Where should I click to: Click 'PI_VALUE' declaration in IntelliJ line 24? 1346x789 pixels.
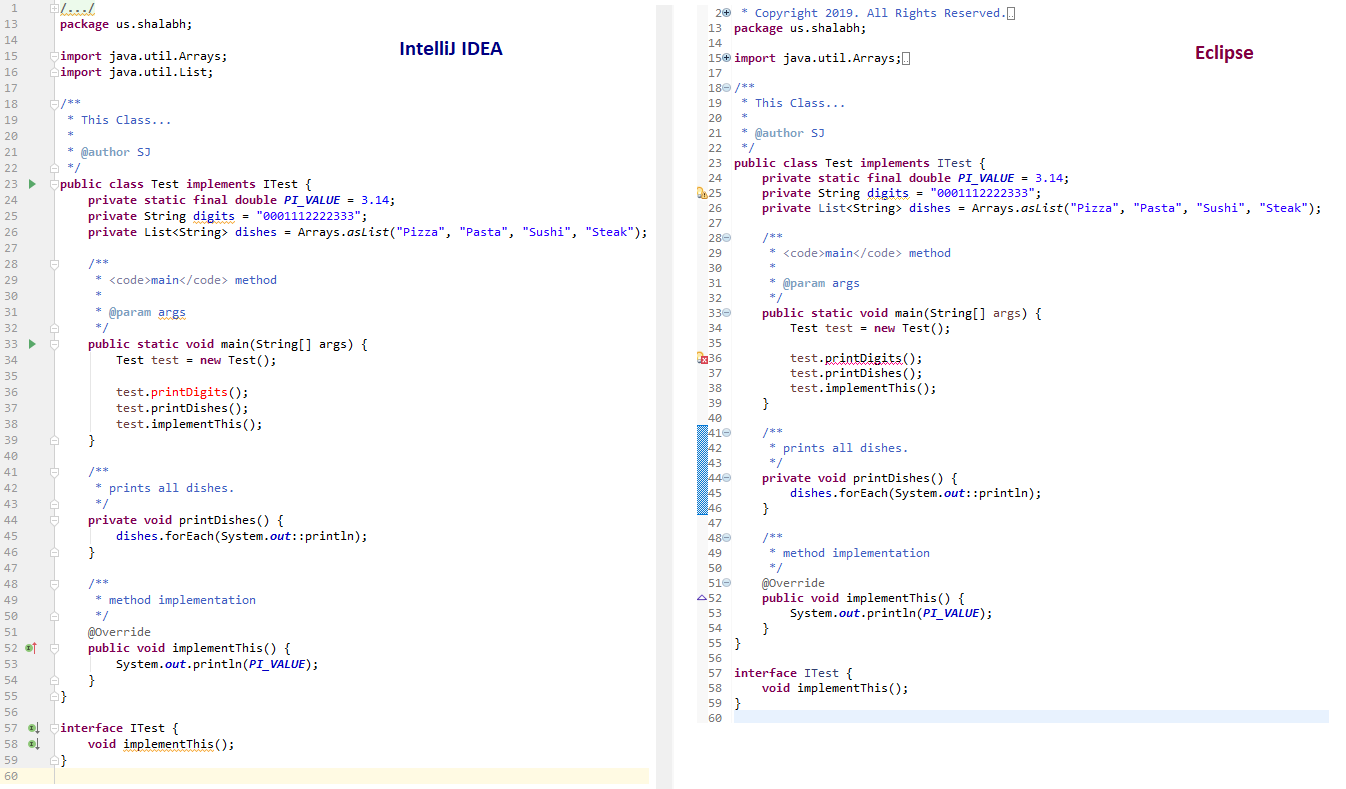coord(312,200)
